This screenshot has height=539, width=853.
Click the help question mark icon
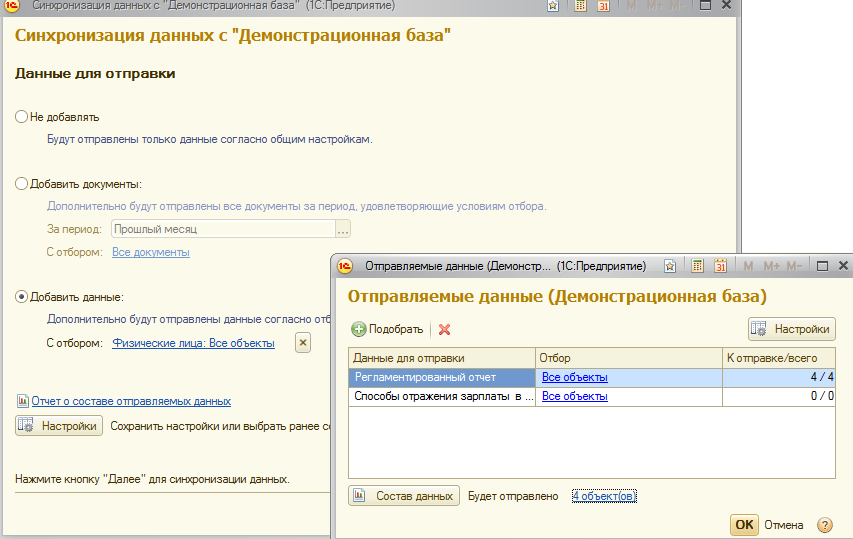point(825,524)
